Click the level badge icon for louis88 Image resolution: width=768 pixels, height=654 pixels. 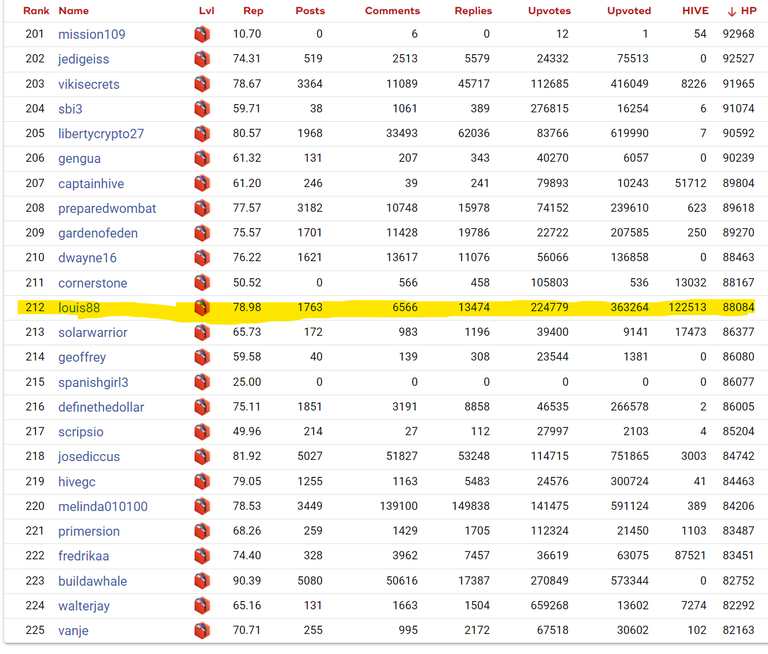202,308
